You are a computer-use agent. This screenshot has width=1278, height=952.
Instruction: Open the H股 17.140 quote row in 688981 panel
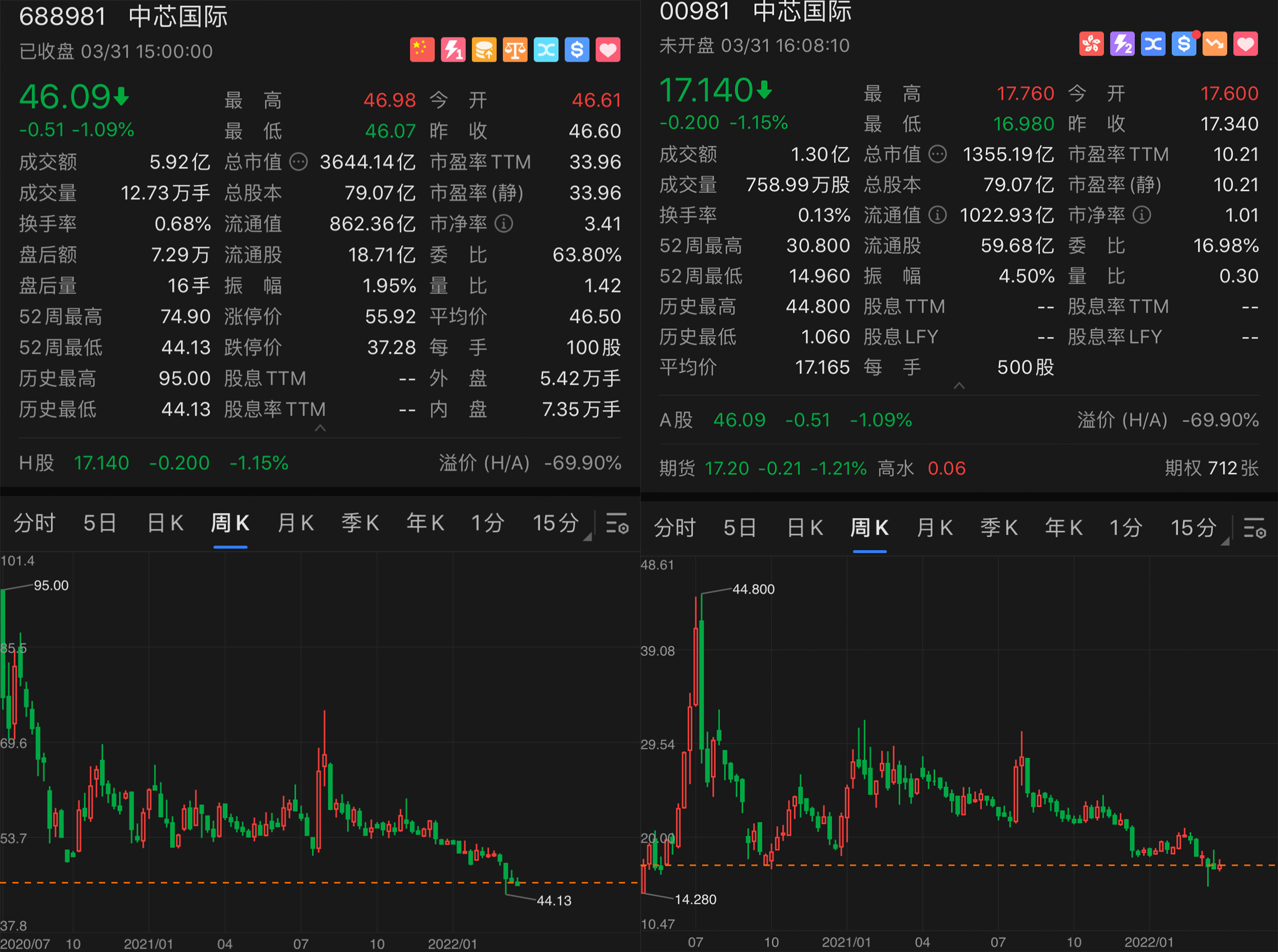point(154,463)
